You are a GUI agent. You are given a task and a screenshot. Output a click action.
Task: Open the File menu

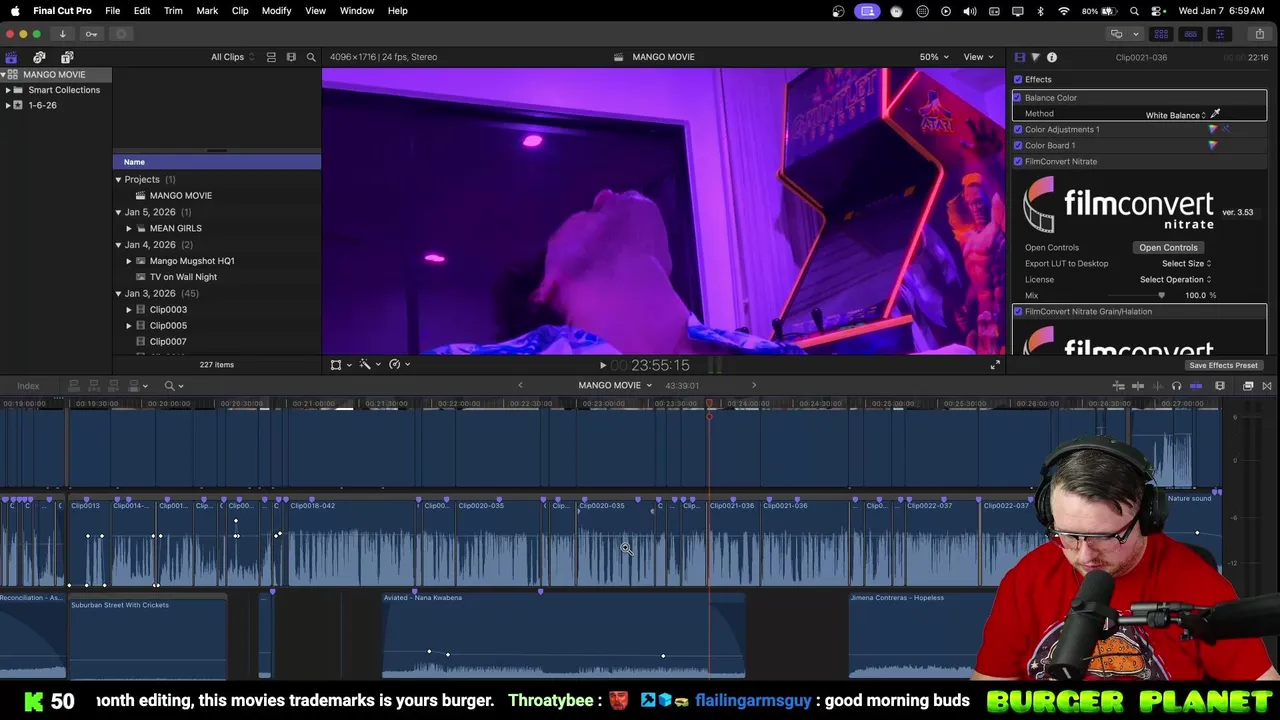coord(113,11)
